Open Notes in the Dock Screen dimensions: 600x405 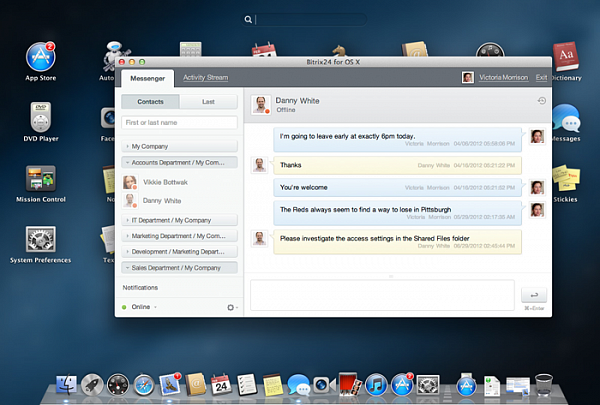point(273,385)
